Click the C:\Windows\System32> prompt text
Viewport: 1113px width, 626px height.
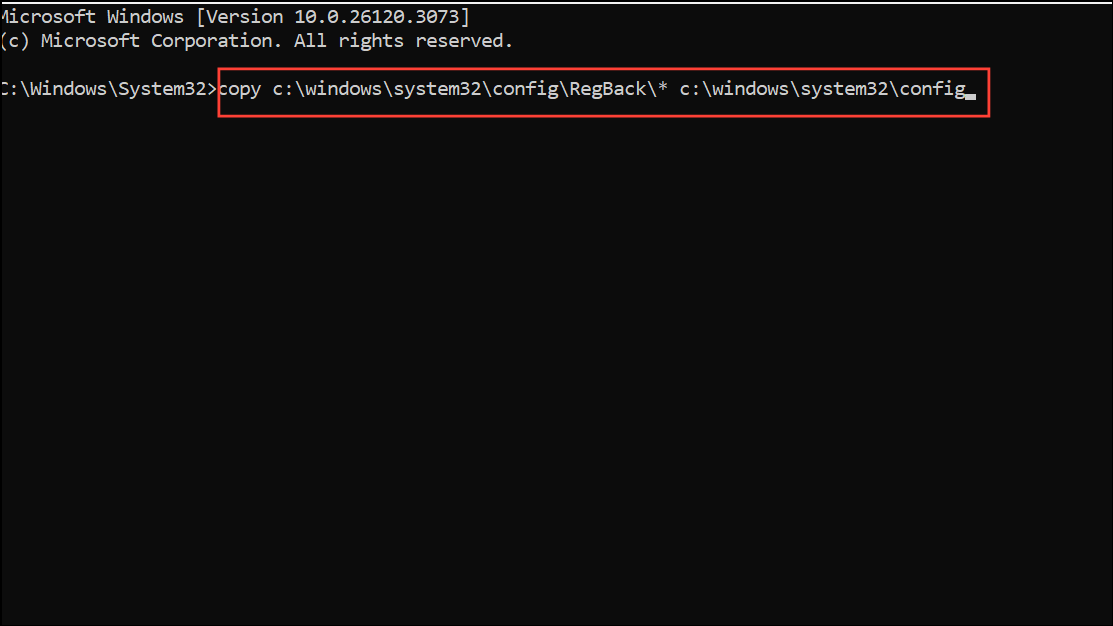pyautogui.click(x=108, y=89)
